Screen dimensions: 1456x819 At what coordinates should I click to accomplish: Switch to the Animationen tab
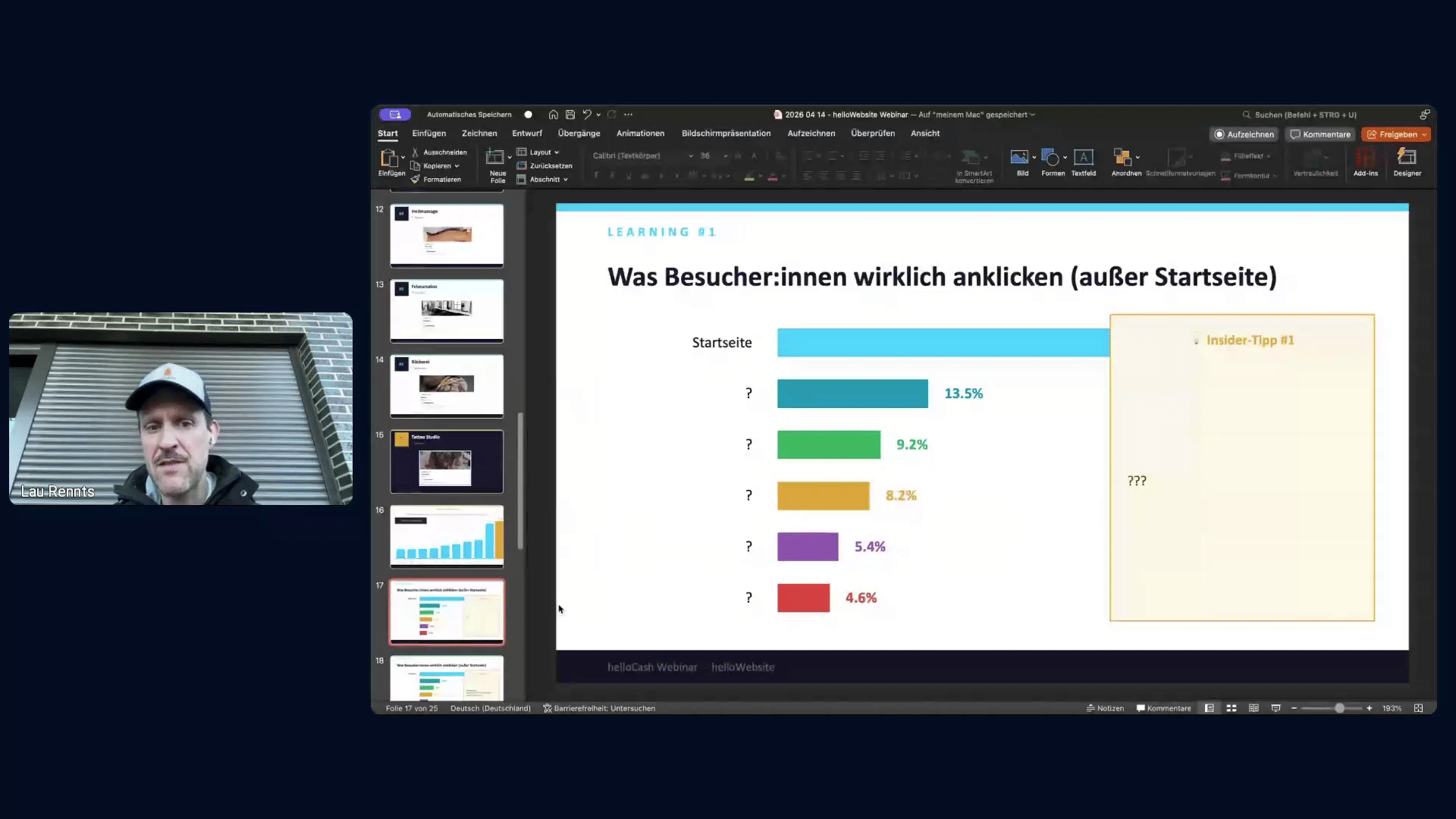coord(641,133)
